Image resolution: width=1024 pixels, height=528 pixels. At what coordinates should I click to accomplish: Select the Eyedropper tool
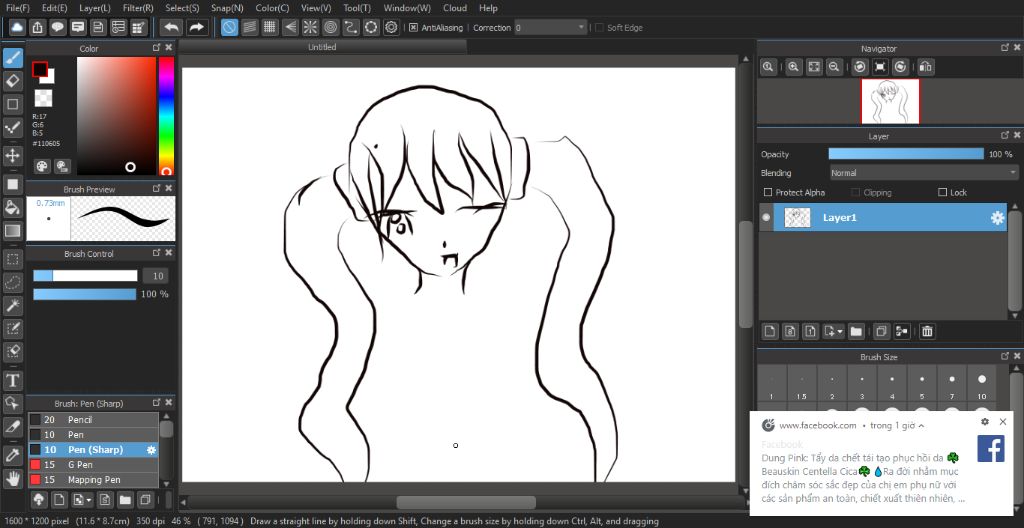click(x=12, y=455)
